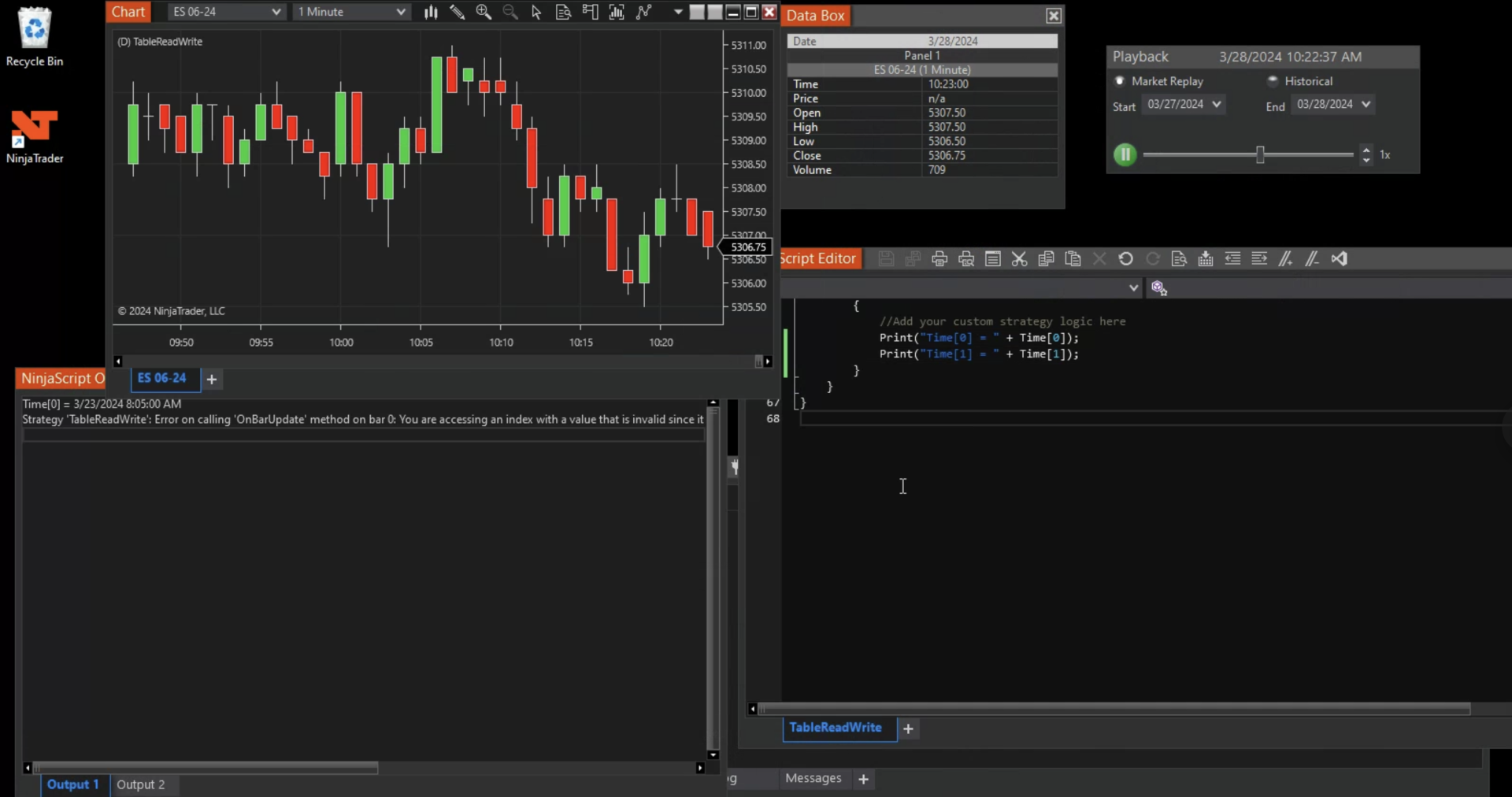
Task: Click the Close value 5306.75 in Data Box
Action: click(947, 156)
